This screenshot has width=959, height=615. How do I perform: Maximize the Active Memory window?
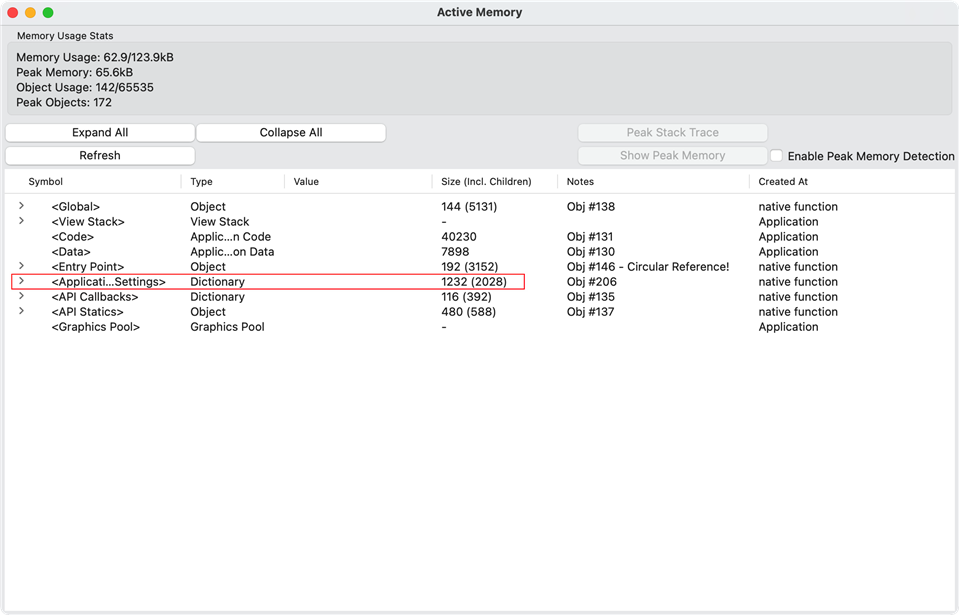click(x=48, y=12)
